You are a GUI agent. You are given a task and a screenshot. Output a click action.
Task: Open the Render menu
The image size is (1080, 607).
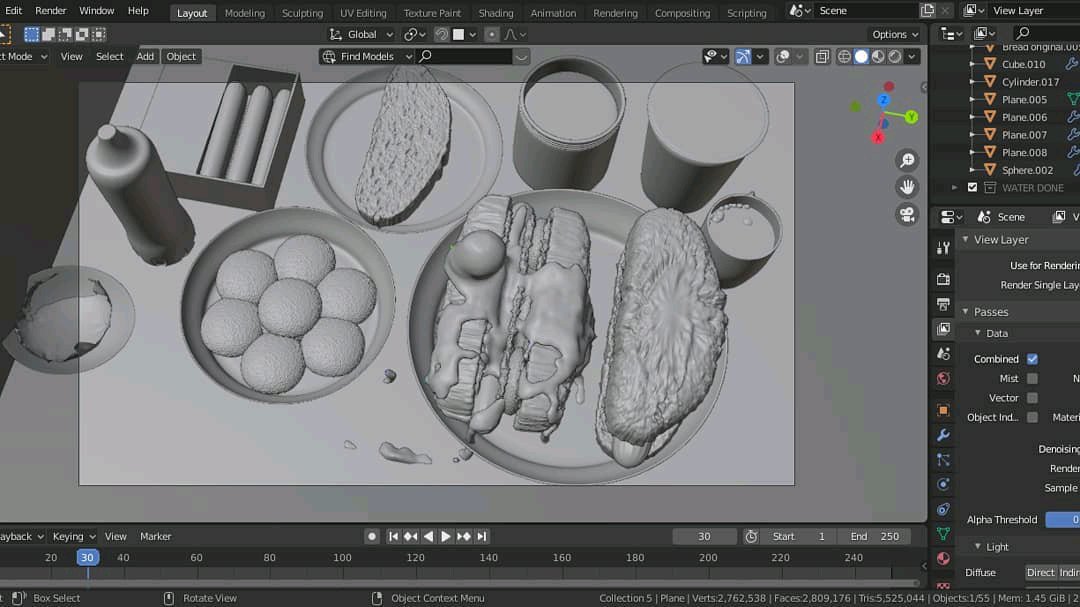click(x=50, y=10)
